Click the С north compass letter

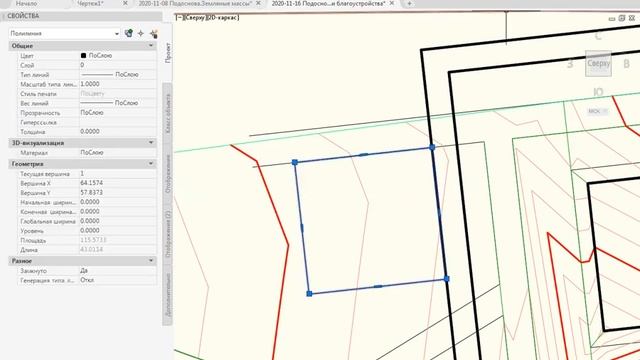tap(598, 36)
